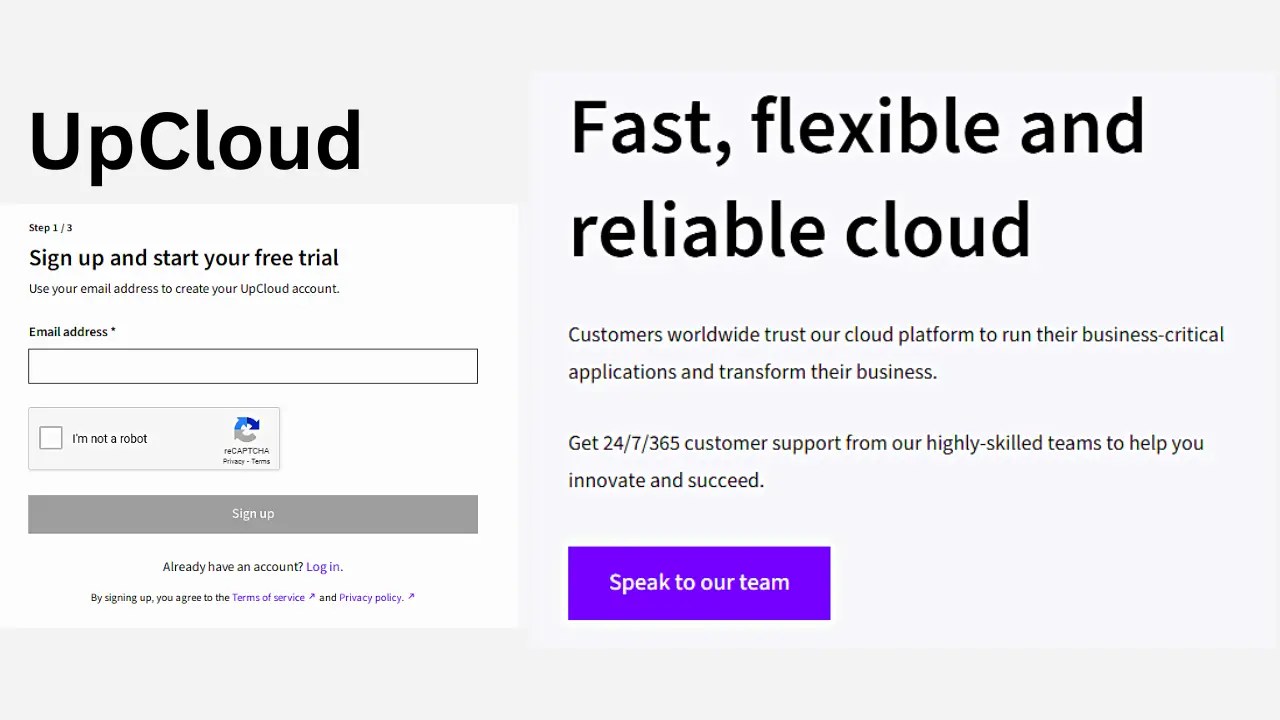Click the account creation instruction text
The image size is (1280, 720).
(x=183, y=288)
